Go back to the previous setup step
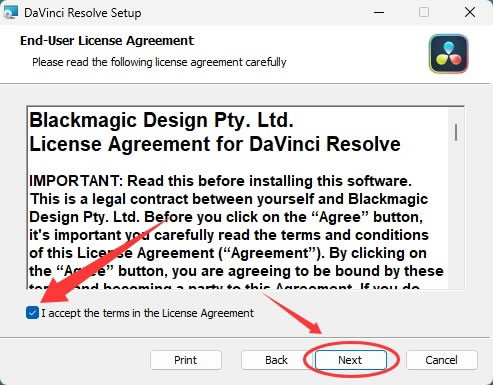 pos(276,360)
